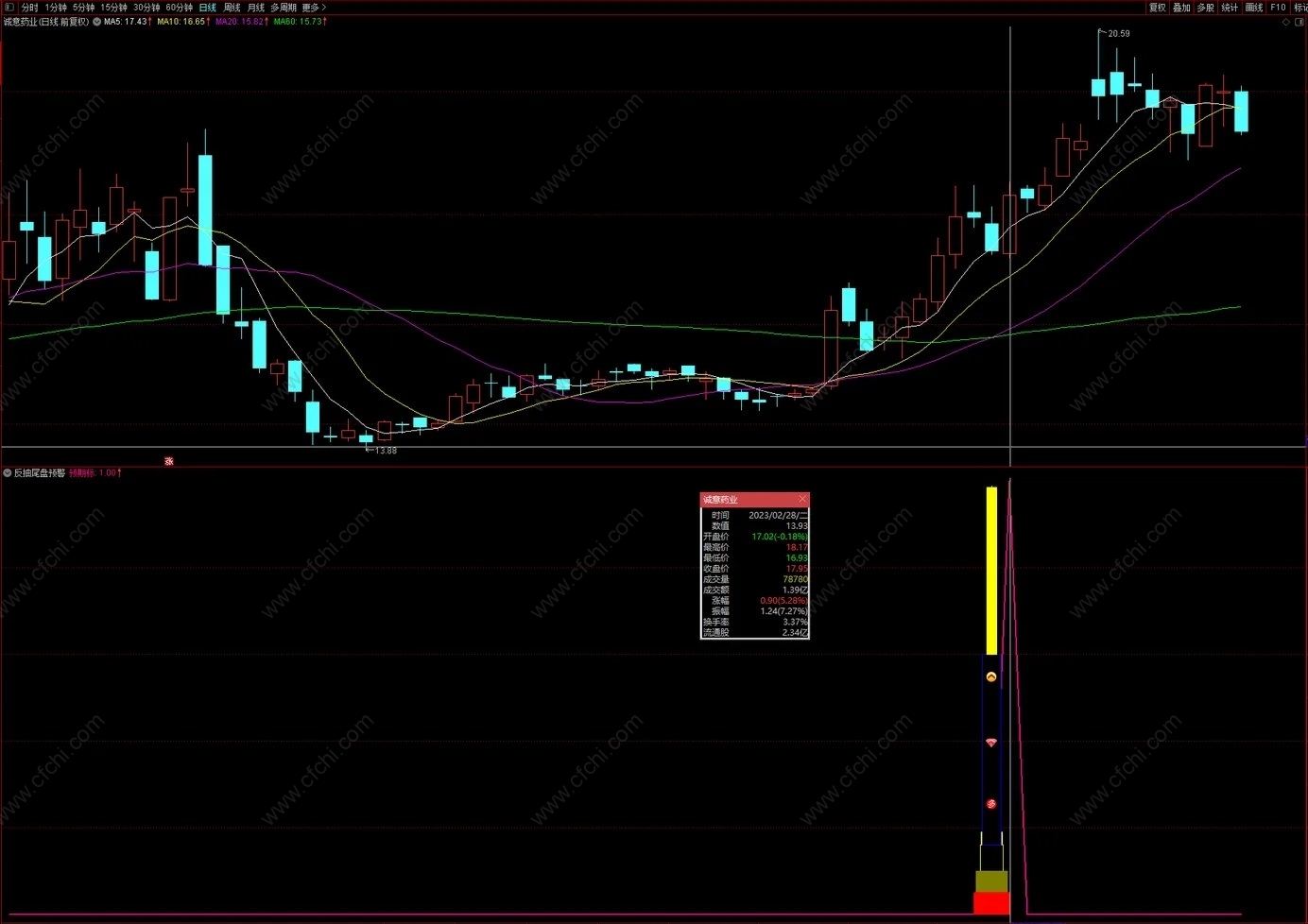
Task: Click the olive block above the red block
Action: click(991, 881)
